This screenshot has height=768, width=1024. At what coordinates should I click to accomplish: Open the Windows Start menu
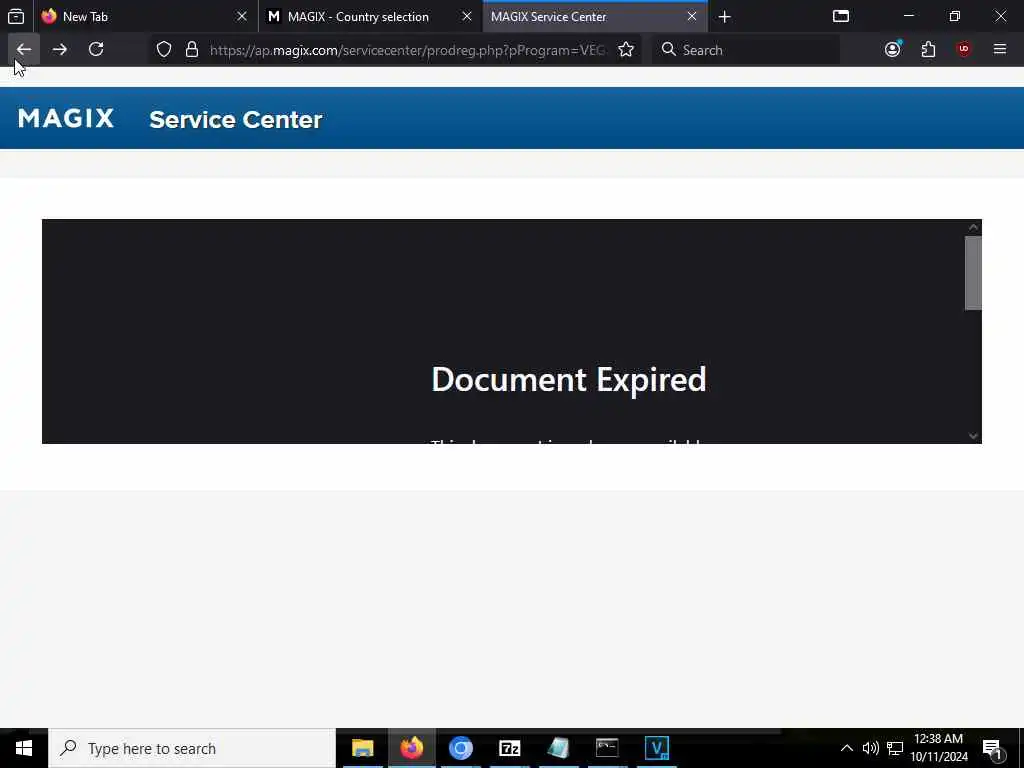tap(24, 748)
